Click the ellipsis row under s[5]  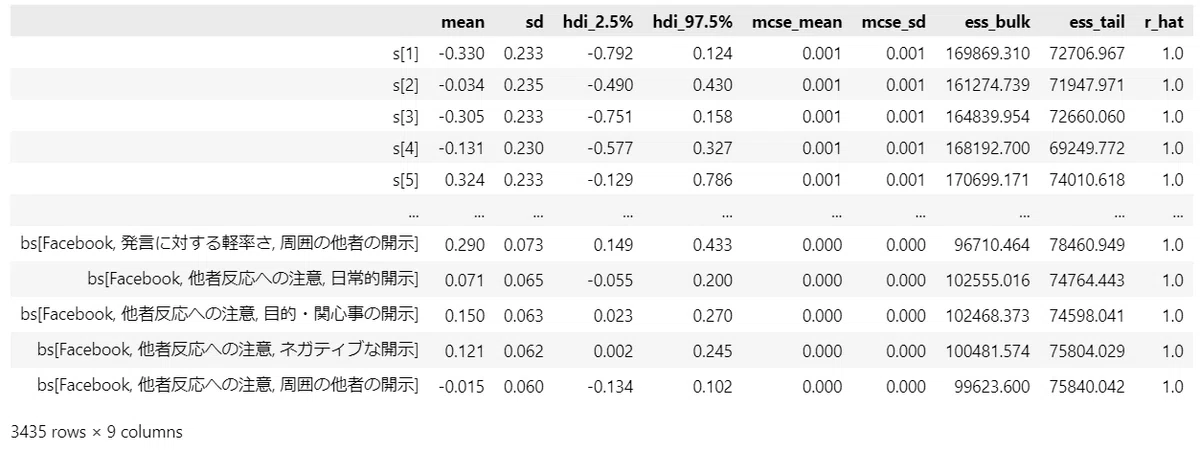pos(600,213)
